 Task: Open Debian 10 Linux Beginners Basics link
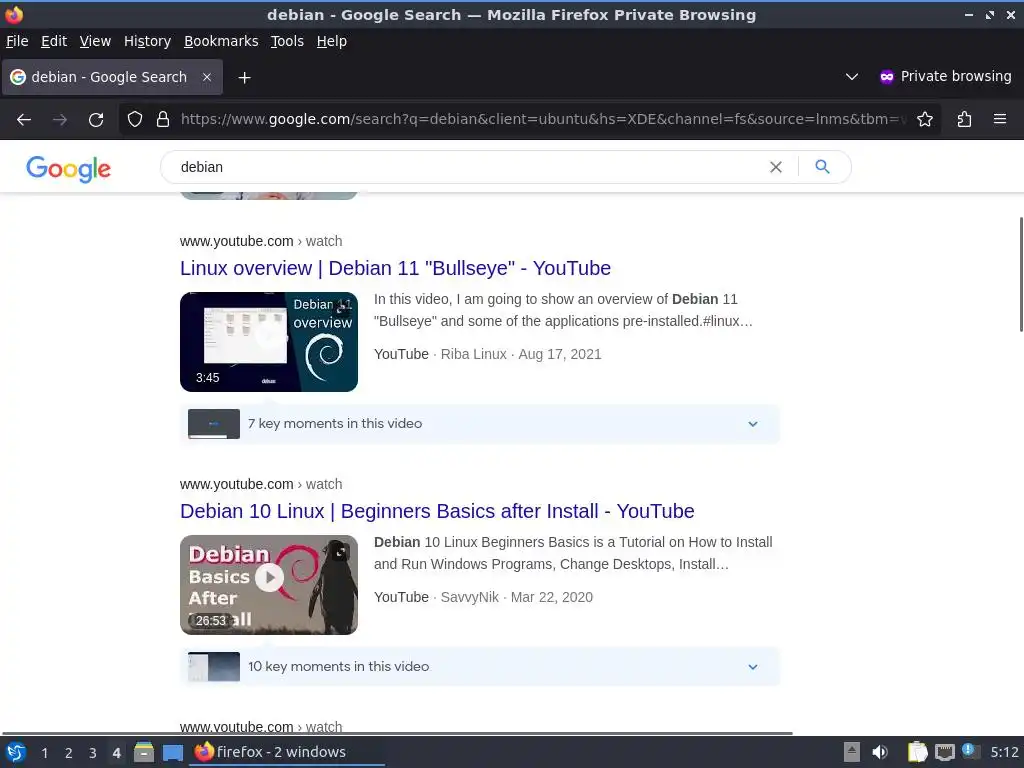click(437, 511)
